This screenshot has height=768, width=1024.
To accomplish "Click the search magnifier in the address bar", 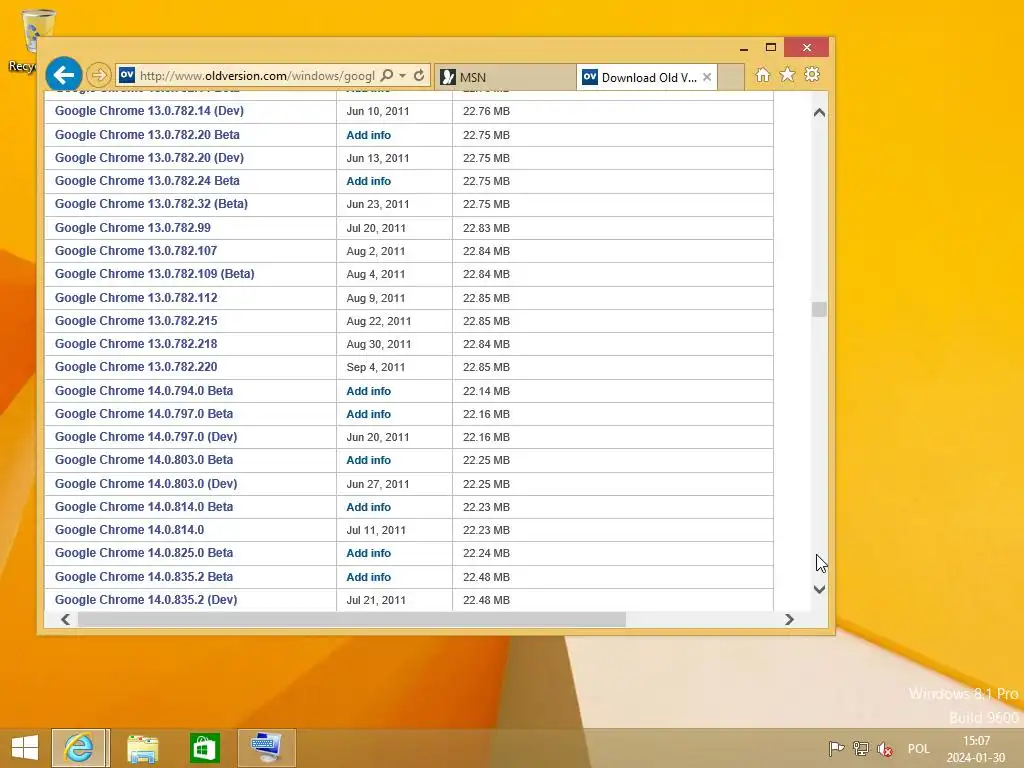I will (387, 75).
